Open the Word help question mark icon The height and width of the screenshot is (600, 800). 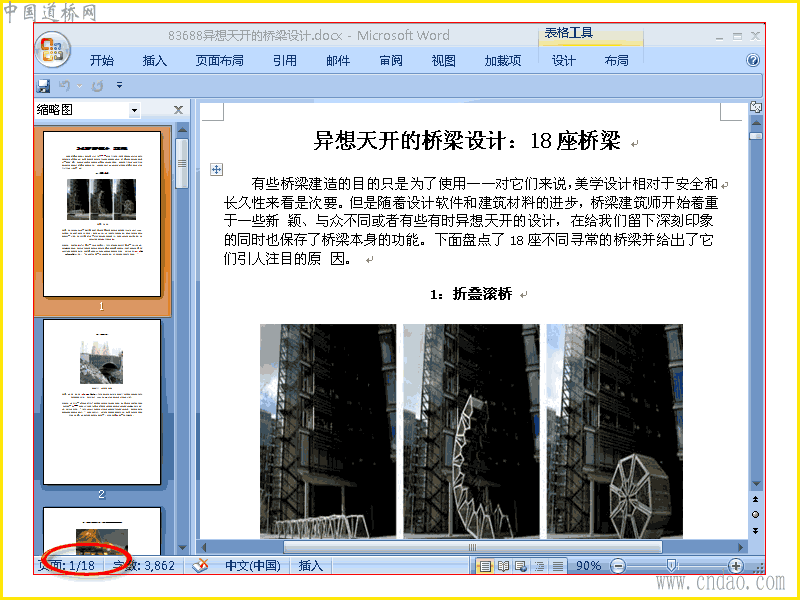point(753,60)
